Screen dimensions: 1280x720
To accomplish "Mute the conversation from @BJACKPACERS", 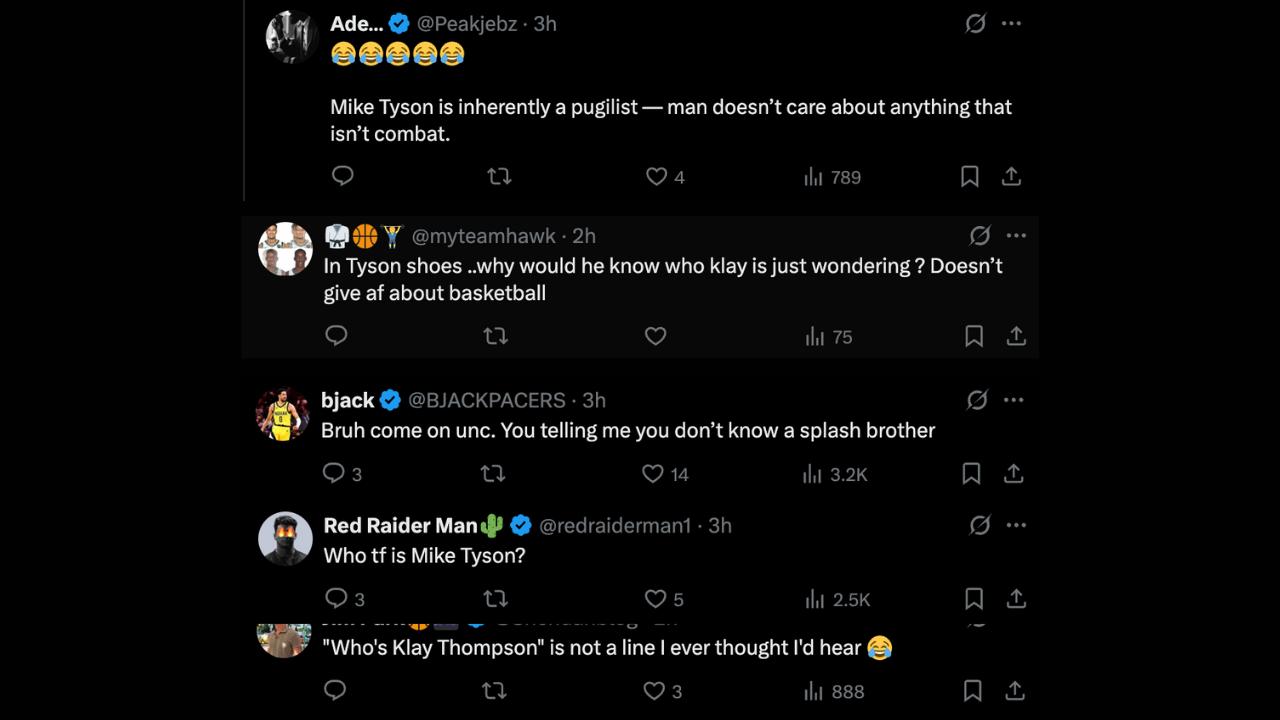I will 977,399.
